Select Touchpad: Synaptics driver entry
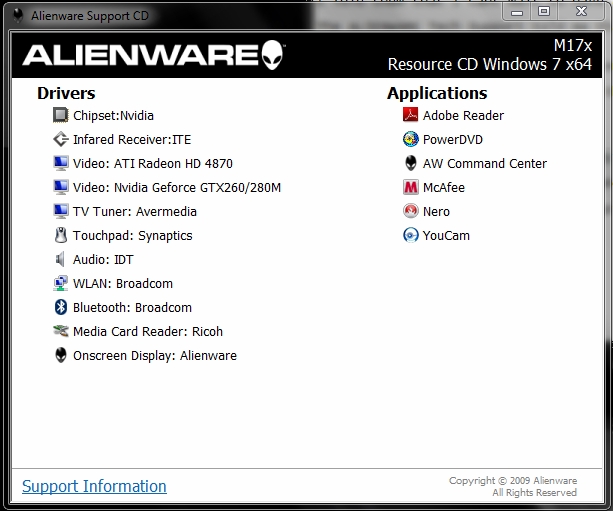 pyautogui.click(x=133, y=236)
